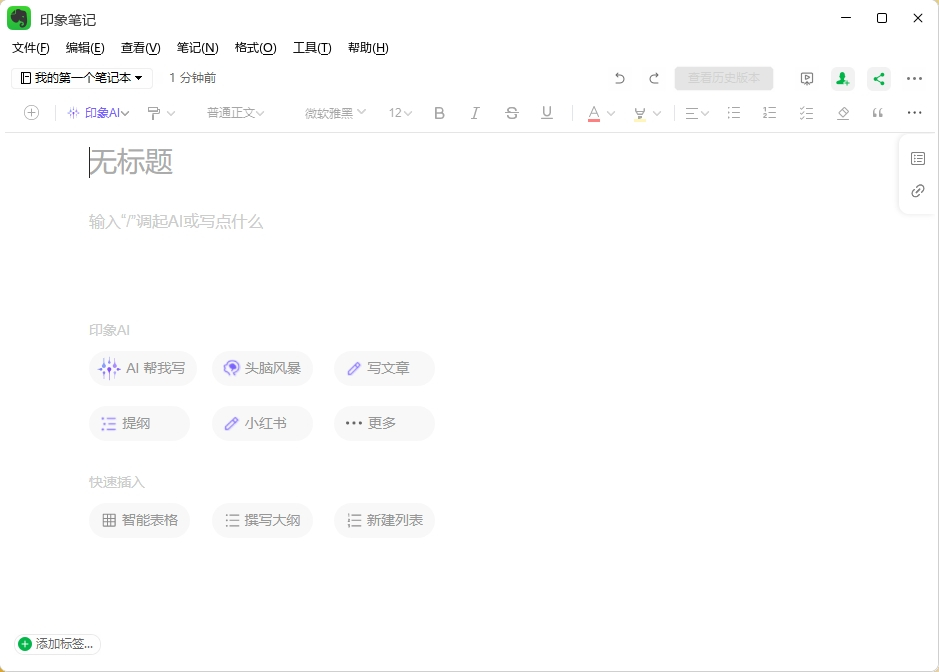The height and width of the screenshot is (672, 939).
Task: Expand the 普通正文 paragraph style dropdown
Action: (x=235, y=112)
